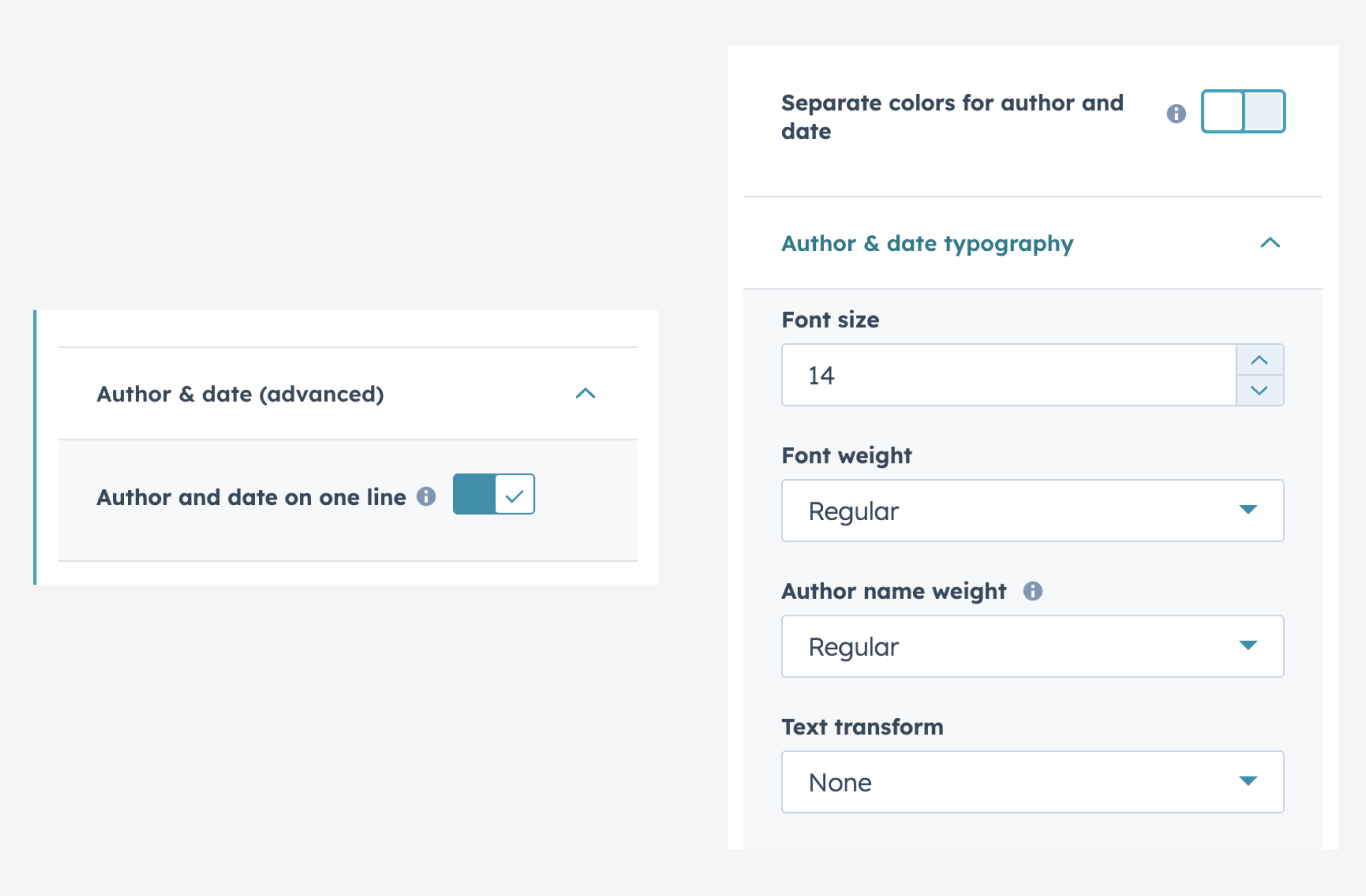Click the info icon next to Author name weight
Image resolution: width=1366 pixels, height=896 pixels.
tap(1033, 591)
